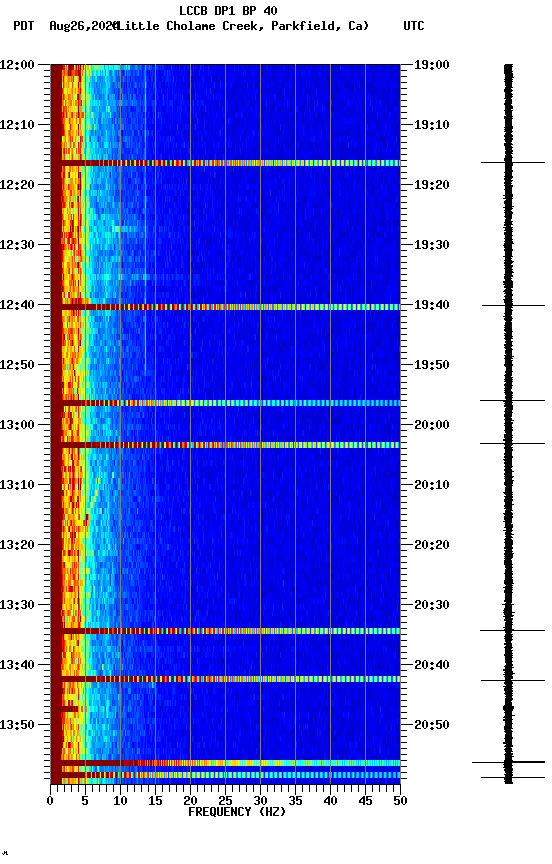This screenshot has width=552, height=864.
Task: Click the '35' frequency axis tick label
Action: tap(295, 801)
